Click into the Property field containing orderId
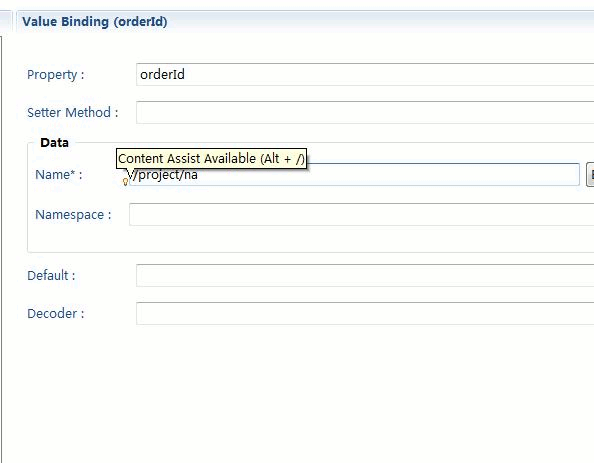Viewport: 594px width, 463px height. (x=365, y=75)
